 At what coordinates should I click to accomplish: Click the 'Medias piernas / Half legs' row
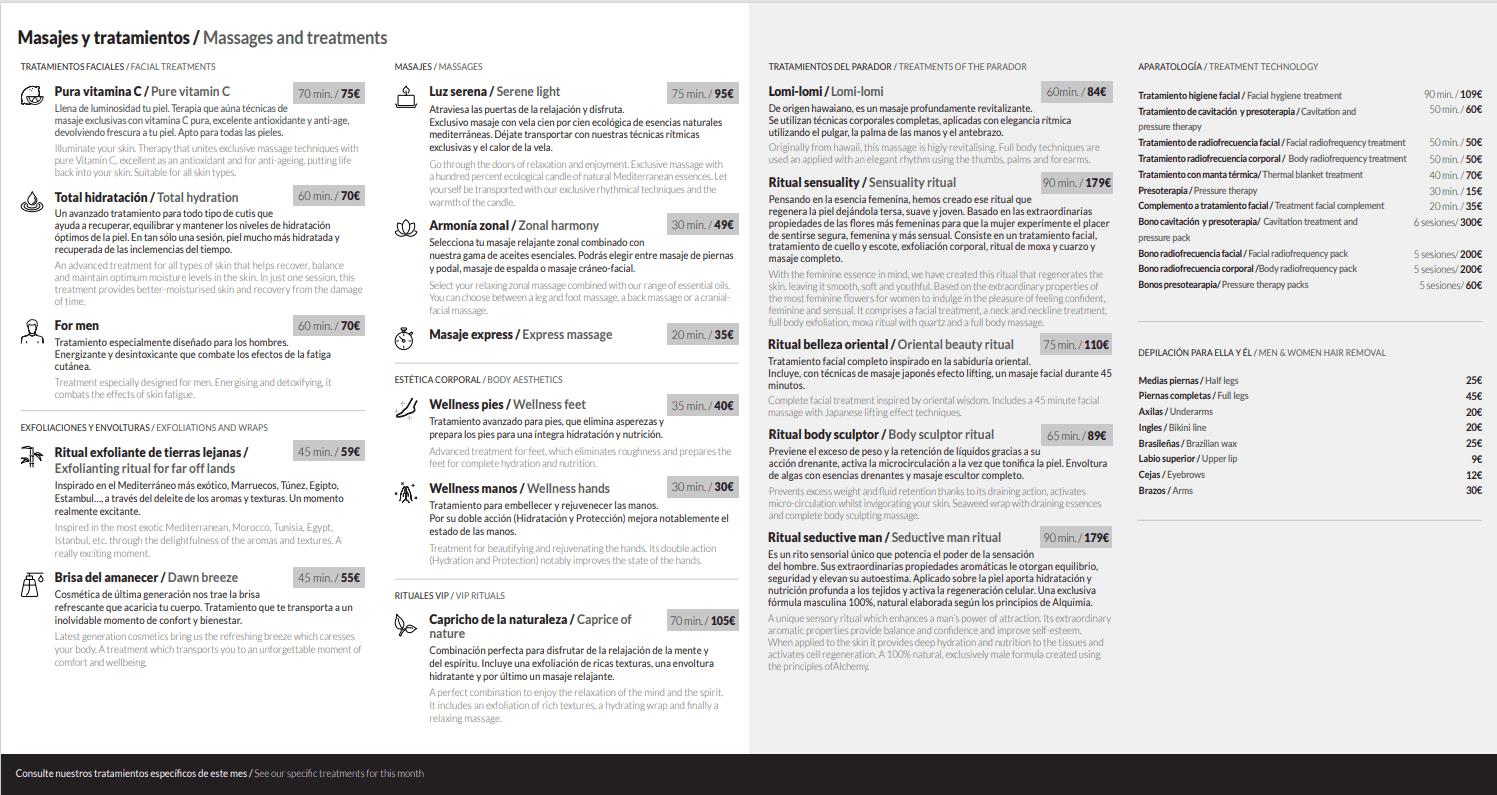[x=1310, y=381]
